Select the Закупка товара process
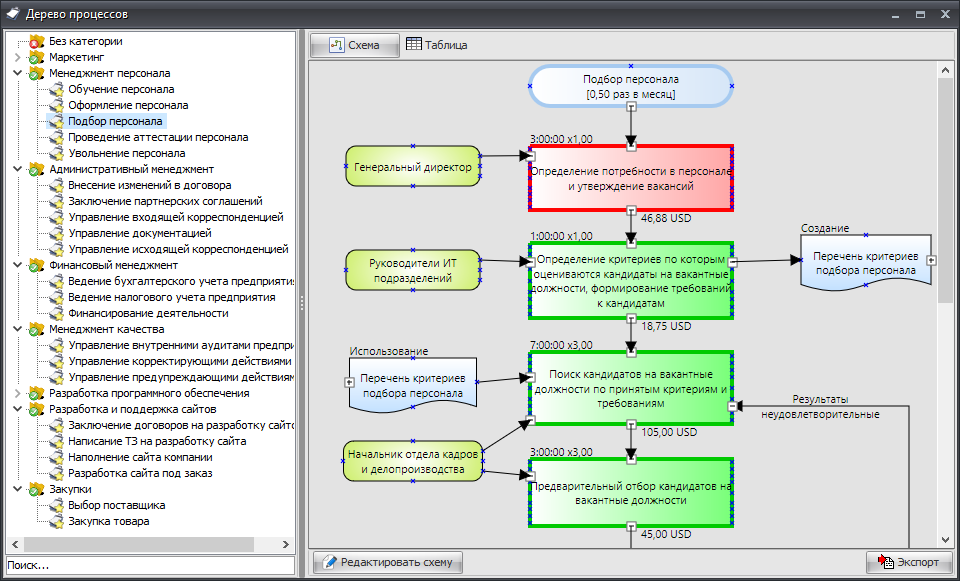Screen dimensions: 960x581 pyautogui.click(x=109, y=521)
